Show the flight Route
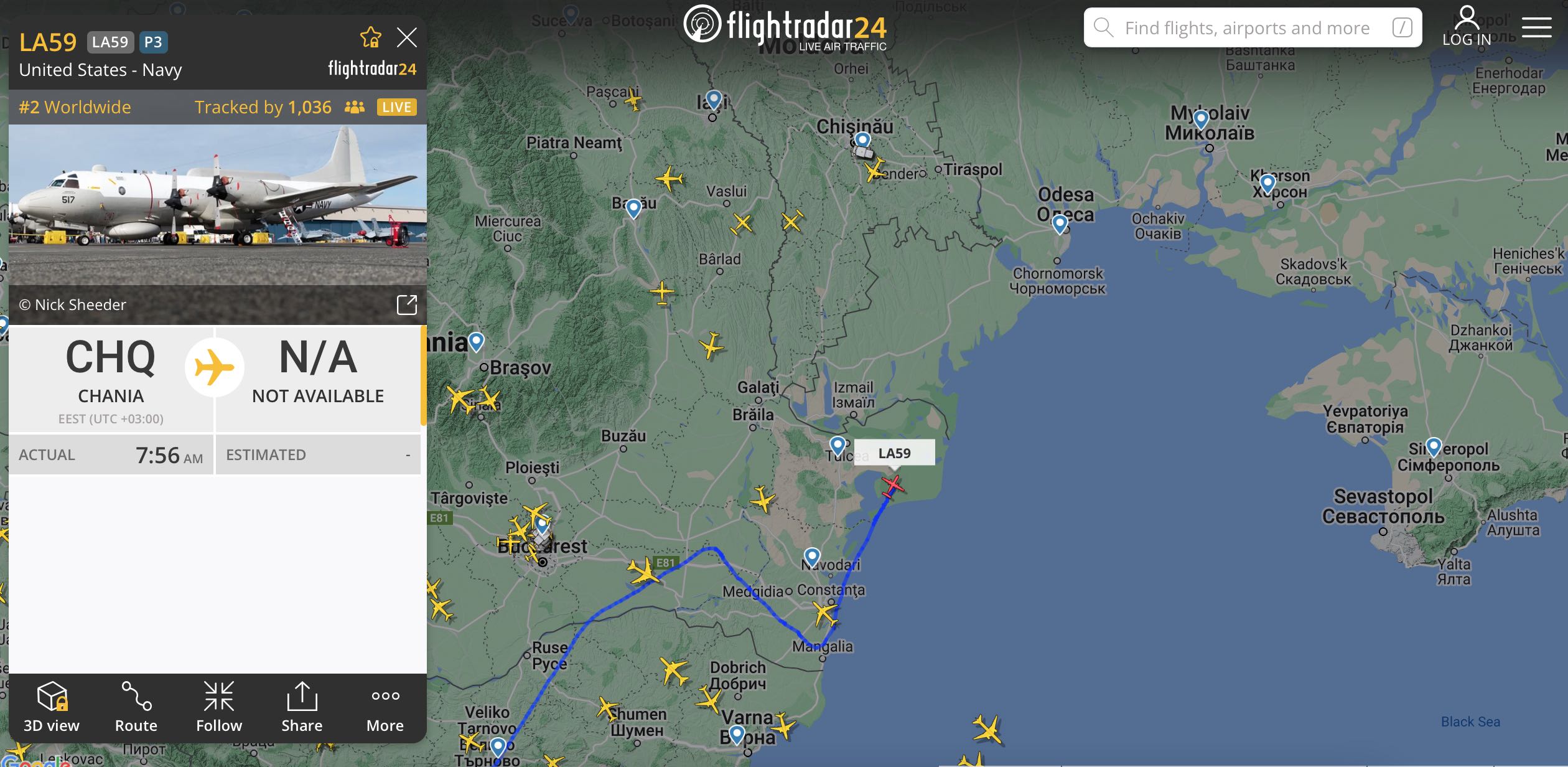The height and width of the screenshot is (767, 1568). [x=136, y=707]
